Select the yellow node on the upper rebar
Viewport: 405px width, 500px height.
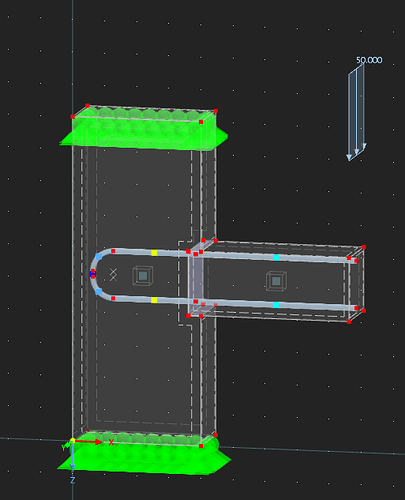[154, 253]
